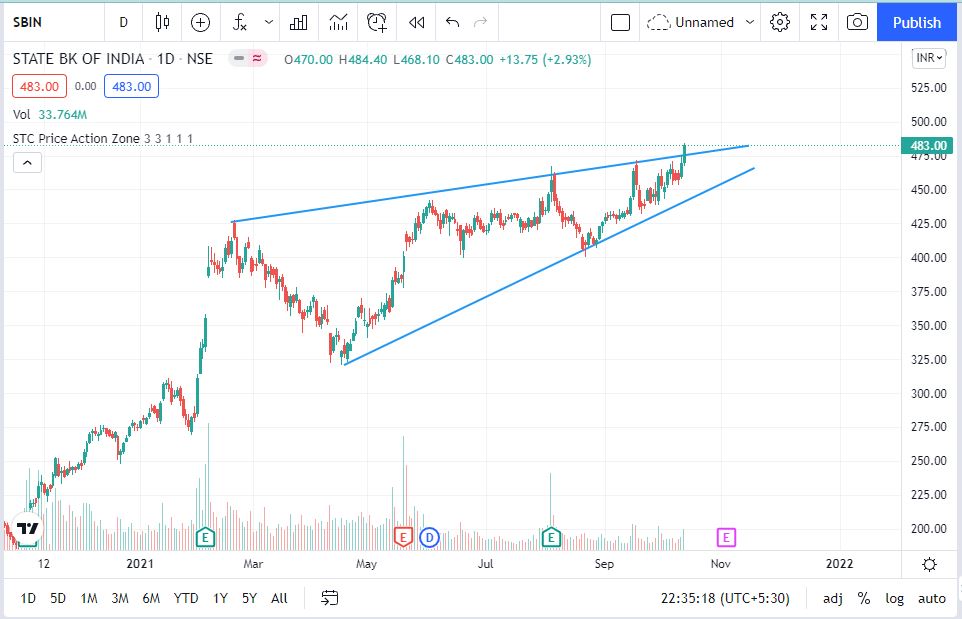Screen dimensions: 962x619
Task: Open financials bar chart icon
Action: pos(299,23)
